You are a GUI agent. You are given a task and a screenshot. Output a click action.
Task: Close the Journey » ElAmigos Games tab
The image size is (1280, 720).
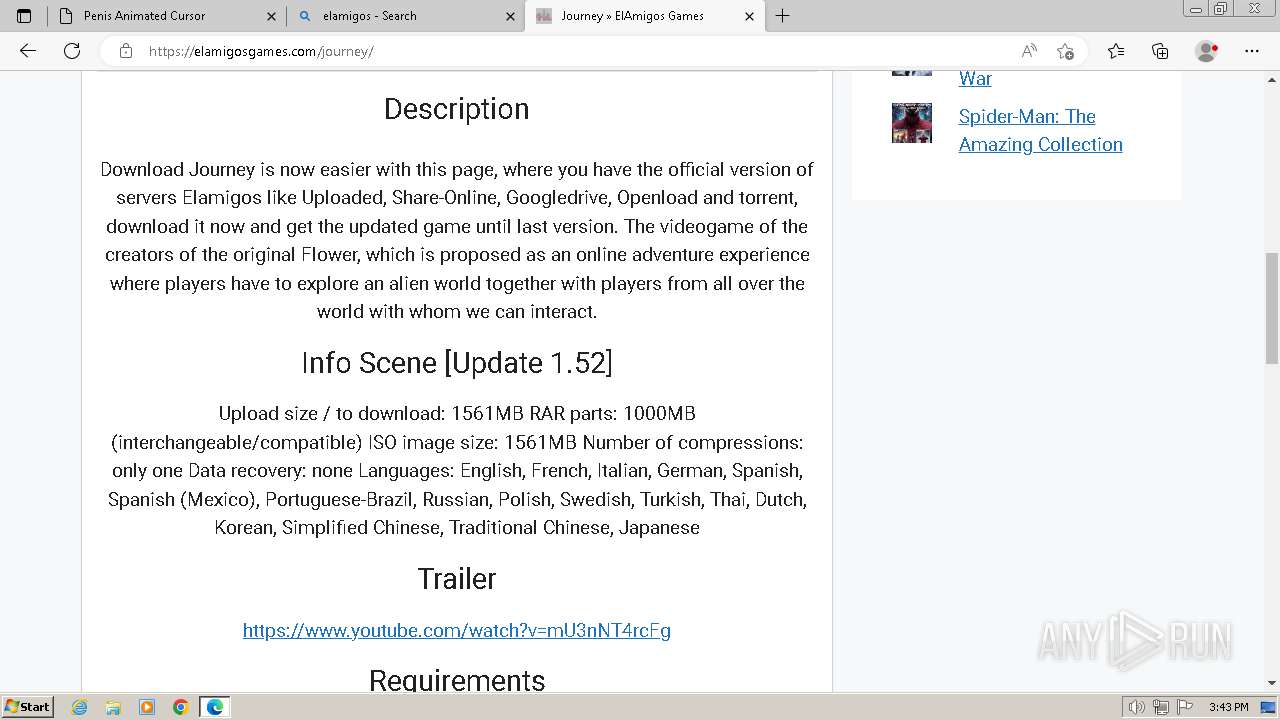(x=750, y=16)
